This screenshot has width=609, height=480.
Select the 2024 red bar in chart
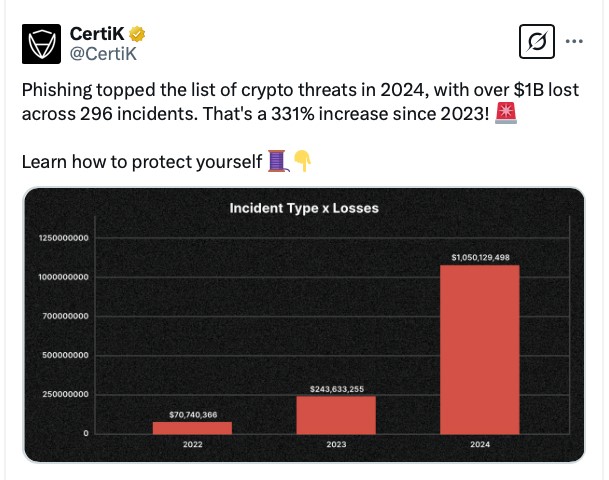(x=480, y=349)
